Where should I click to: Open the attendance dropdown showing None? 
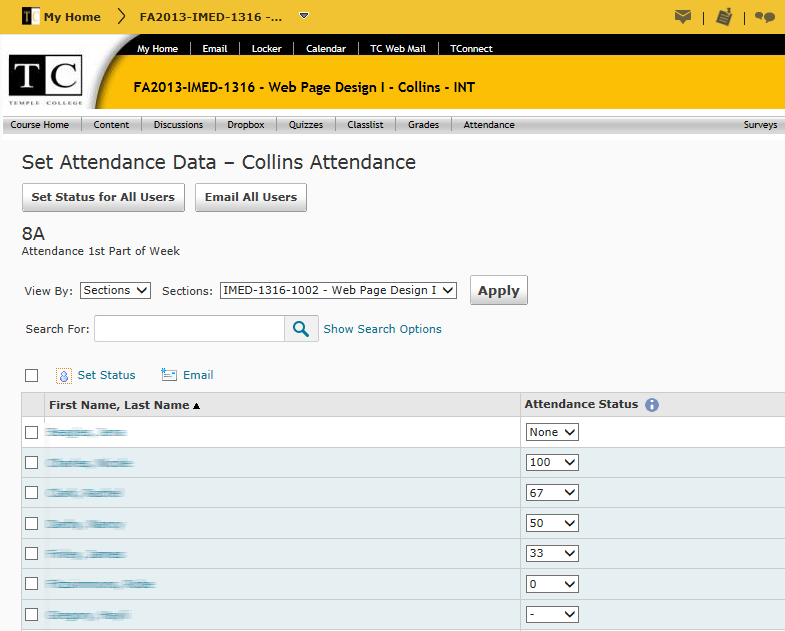tap(552, 432)
